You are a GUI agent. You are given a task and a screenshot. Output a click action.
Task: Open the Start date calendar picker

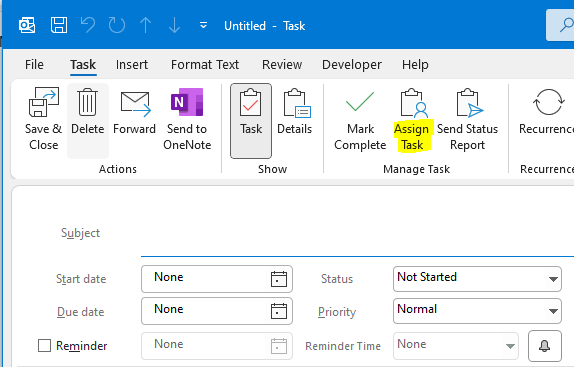tap(279, 279)
